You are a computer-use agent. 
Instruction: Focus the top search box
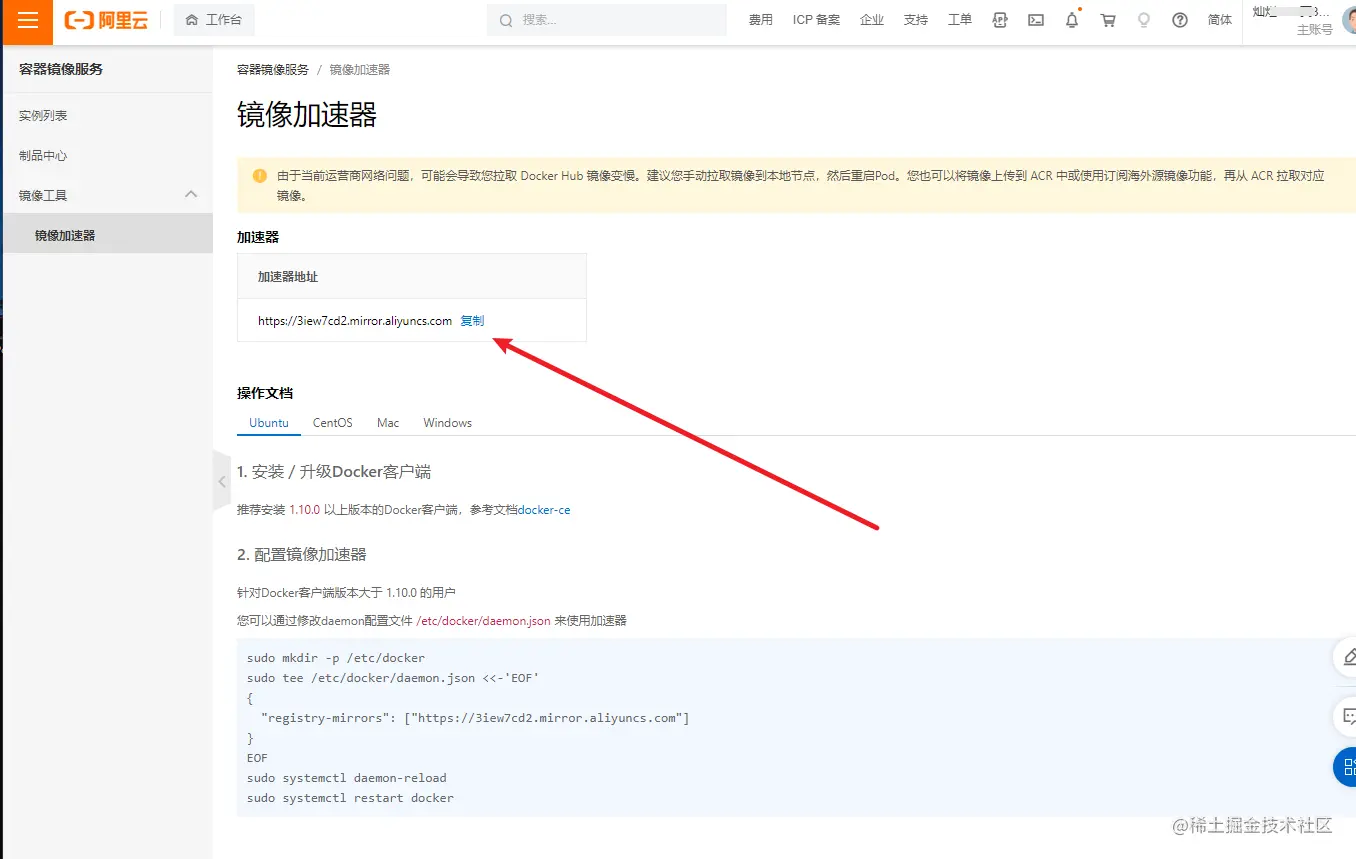(x=607, y=20)
